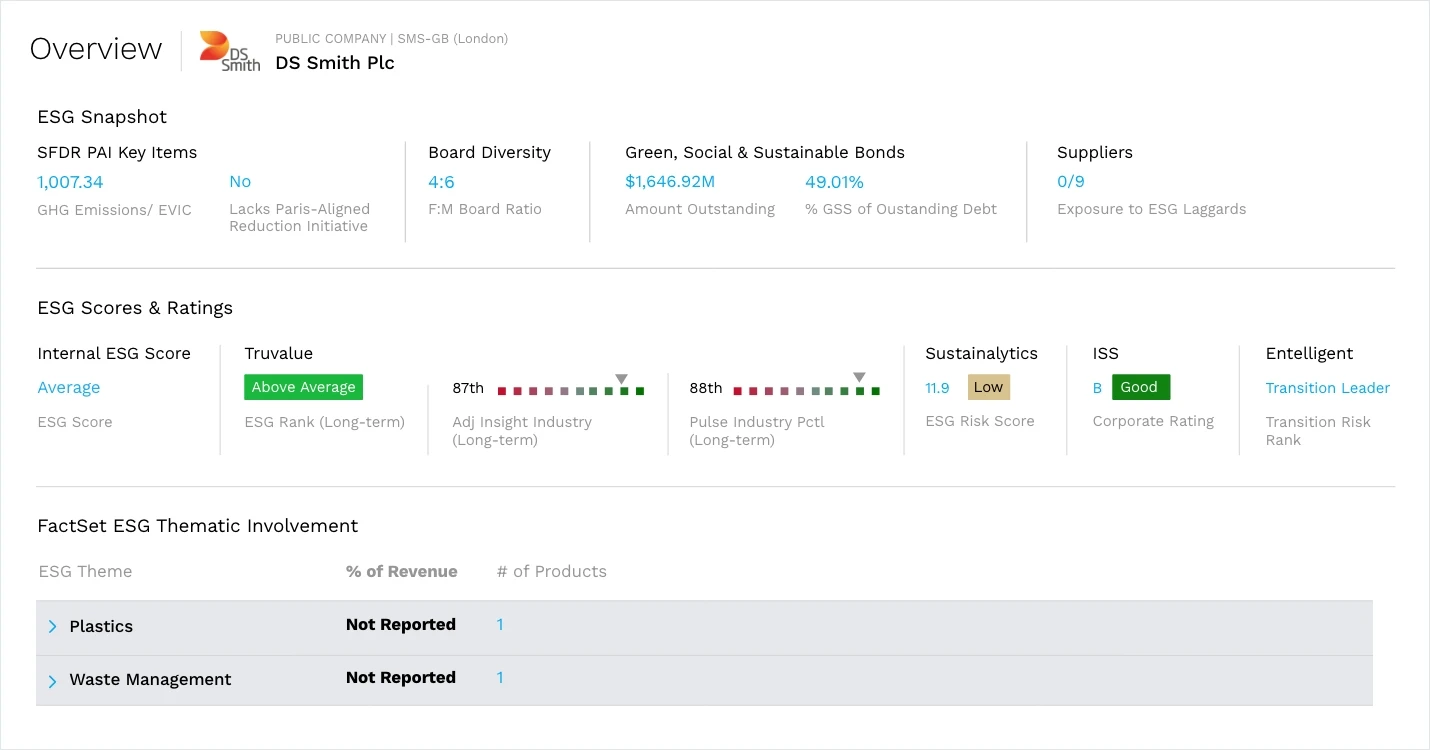Open the 49.01% GSS debt link
The image size is (1430, 750).
point(834,182)
